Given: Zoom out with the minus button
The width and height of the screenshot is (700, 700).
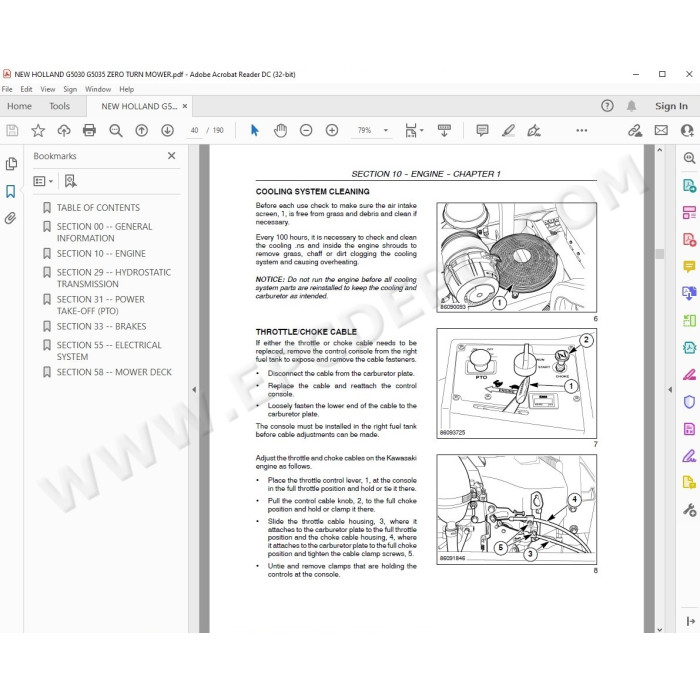Looking at the screenshot, I should (306, 130).
